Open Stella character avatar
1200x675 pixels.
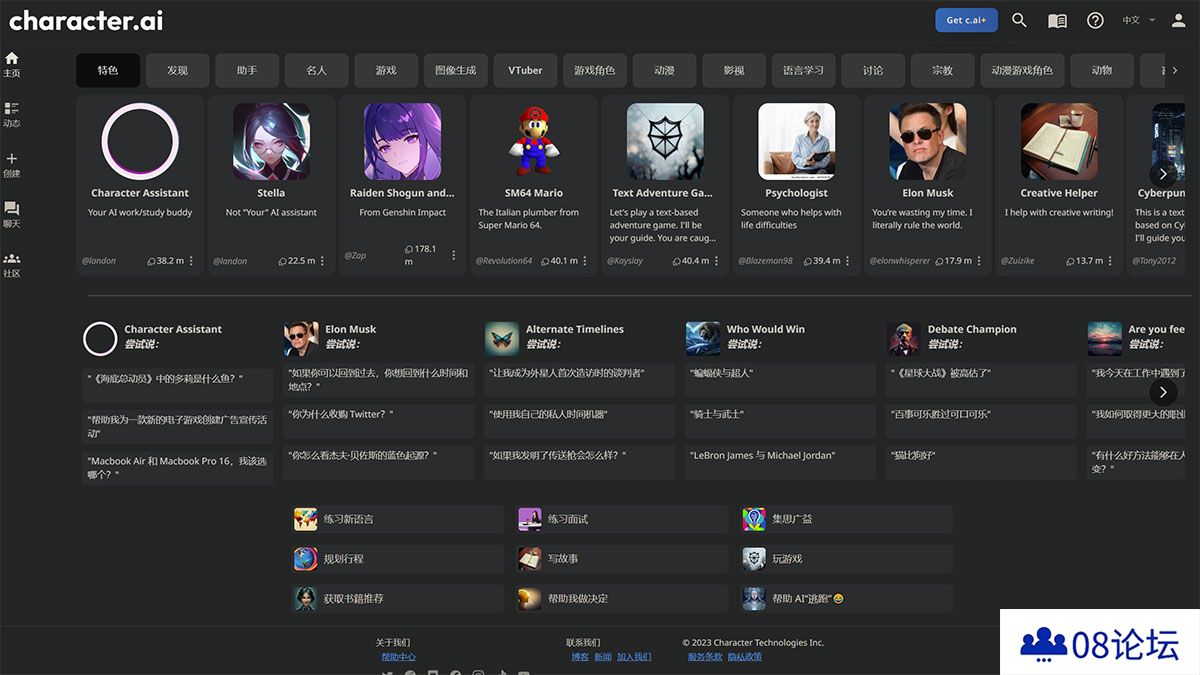(x=271, y=142)
